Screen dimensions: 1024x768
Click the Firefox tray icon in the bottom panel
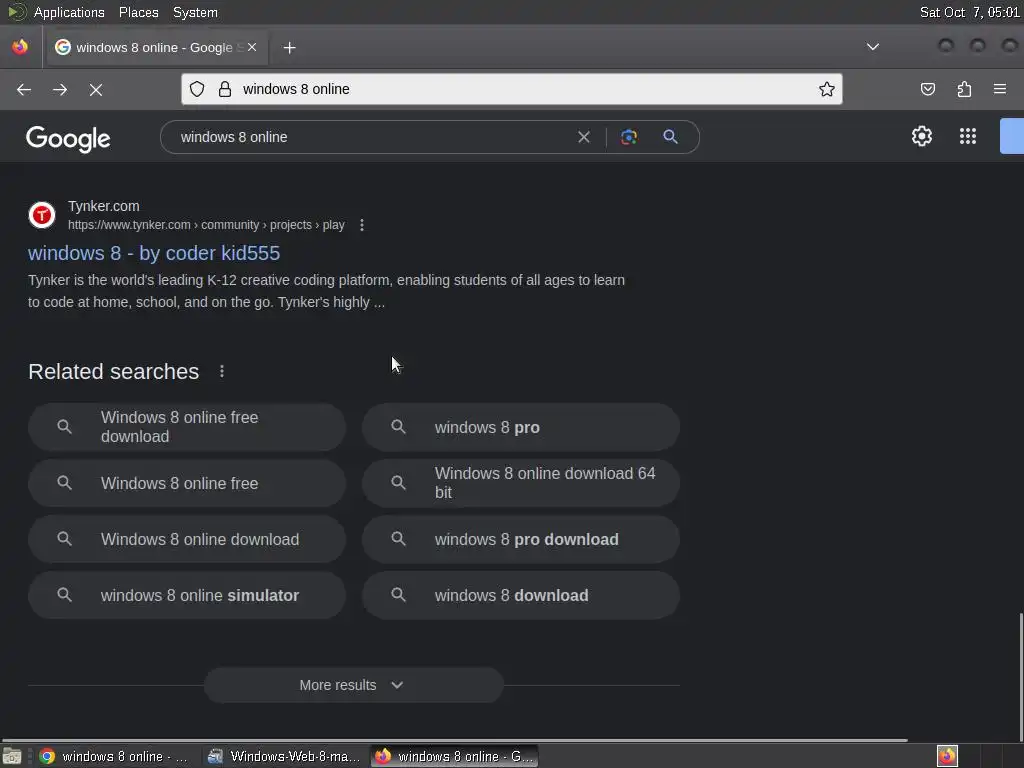[948, 756]
